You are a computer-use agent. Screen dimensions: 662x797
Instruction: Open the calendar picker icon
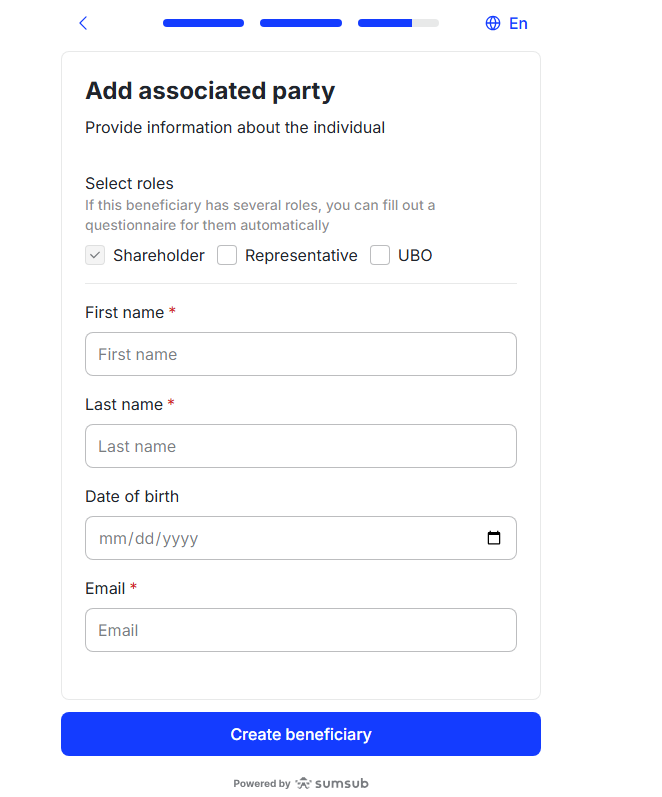click(494, 538)
